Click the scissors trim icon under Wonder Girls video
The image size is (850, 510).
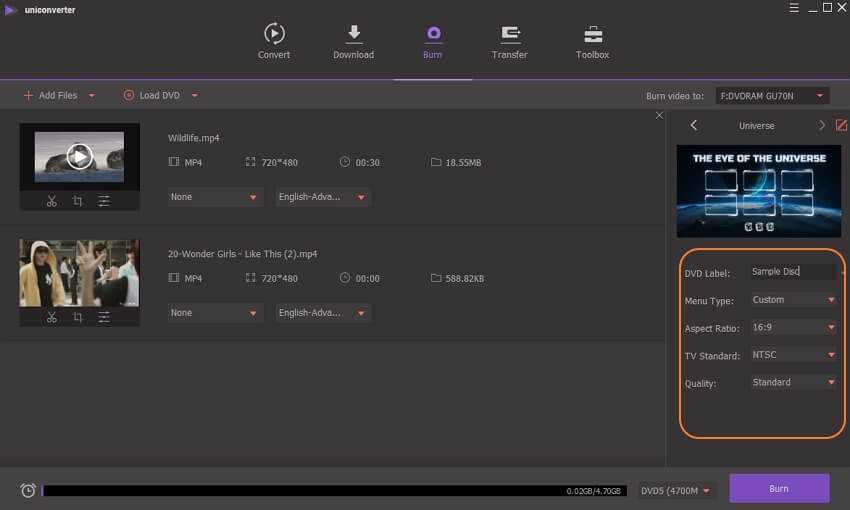pos(52,317)
